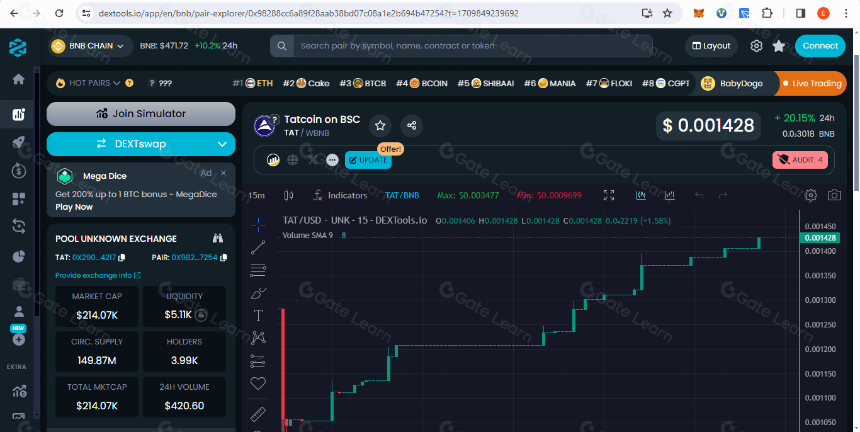860x432 pixels.
Task: Open hot pair #2 Cake
Action: click(306, 83)
